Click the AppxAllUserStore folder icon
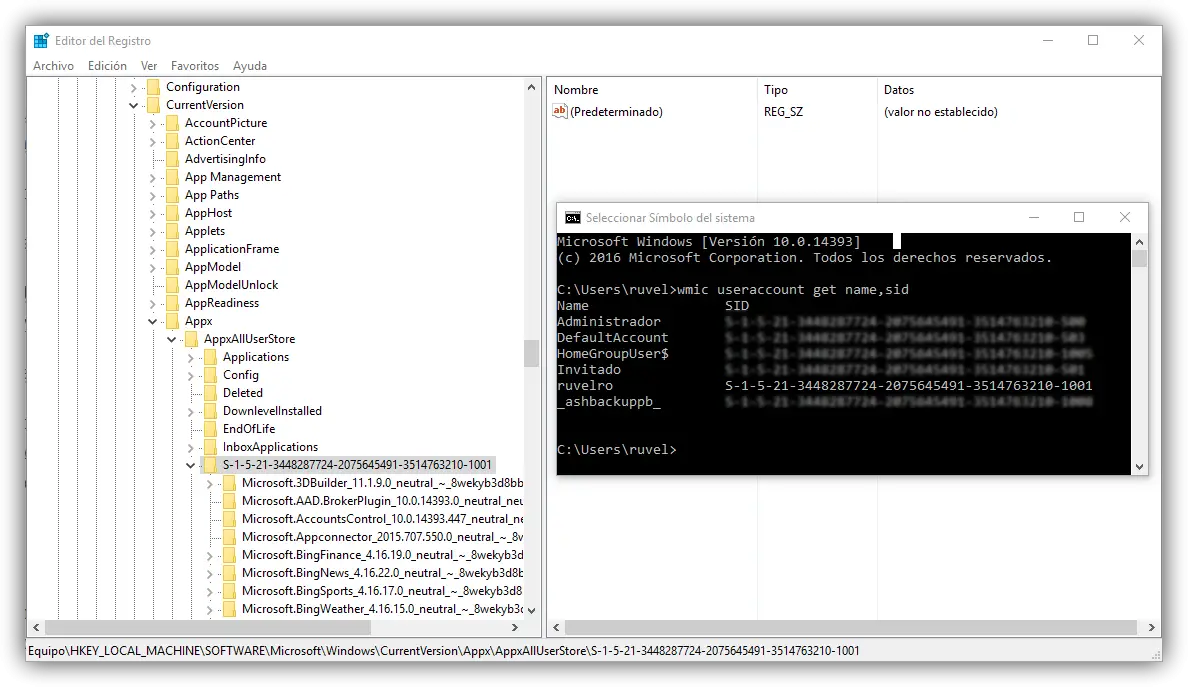 point(191,339)
